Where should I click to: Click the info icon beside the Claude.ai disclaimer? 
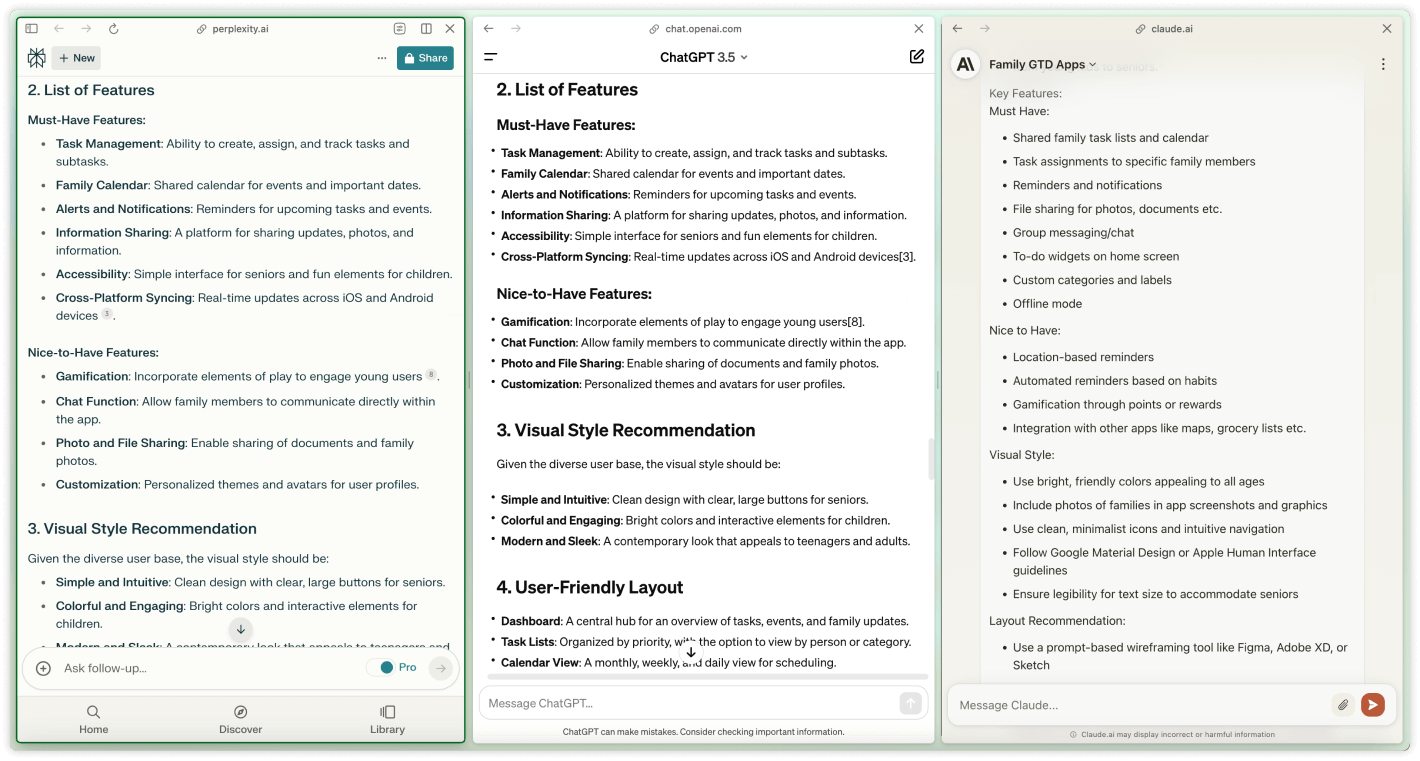point(1073,734)
